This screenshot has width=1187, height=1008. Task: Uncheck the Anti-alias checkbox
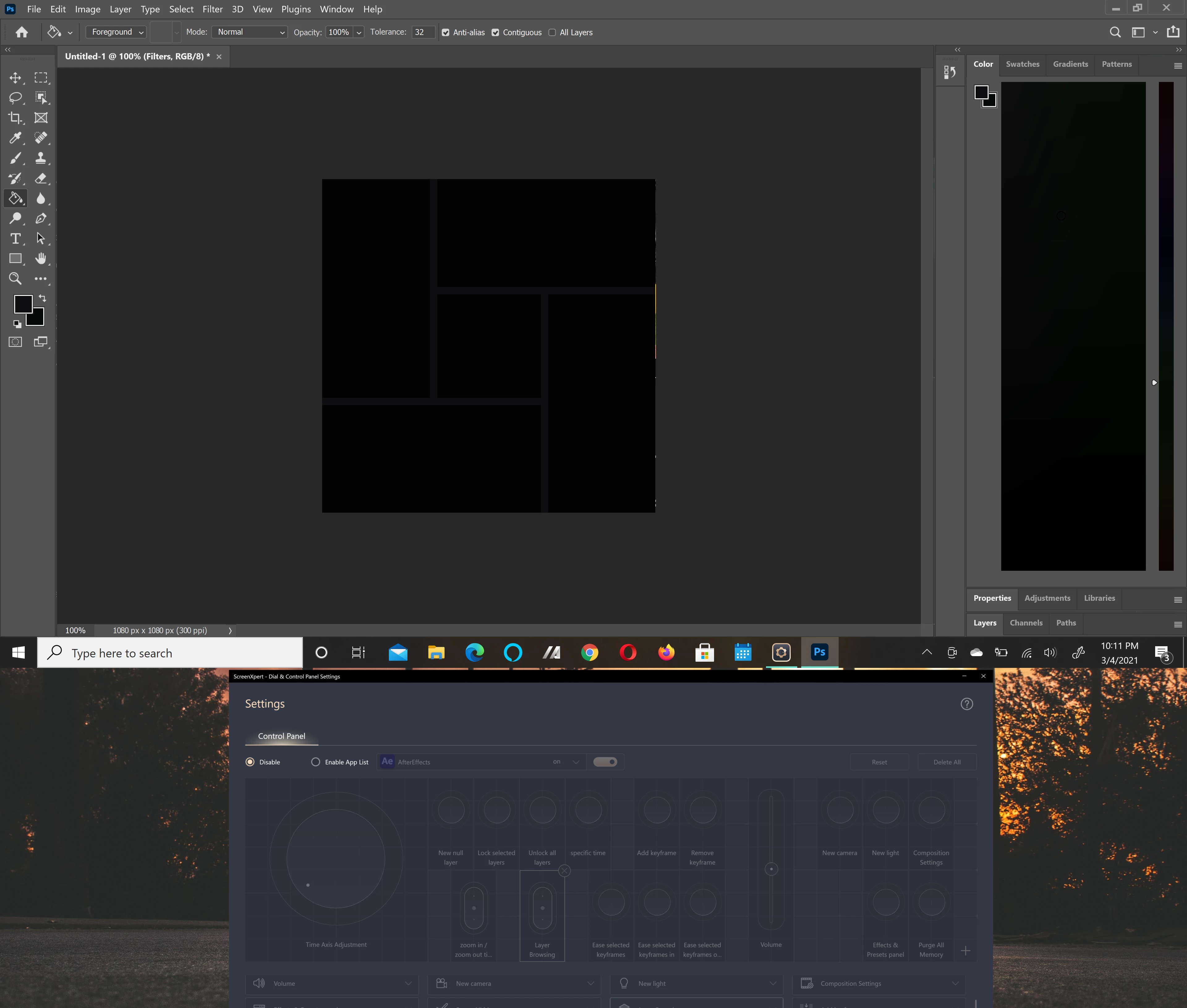coord(445,32)
